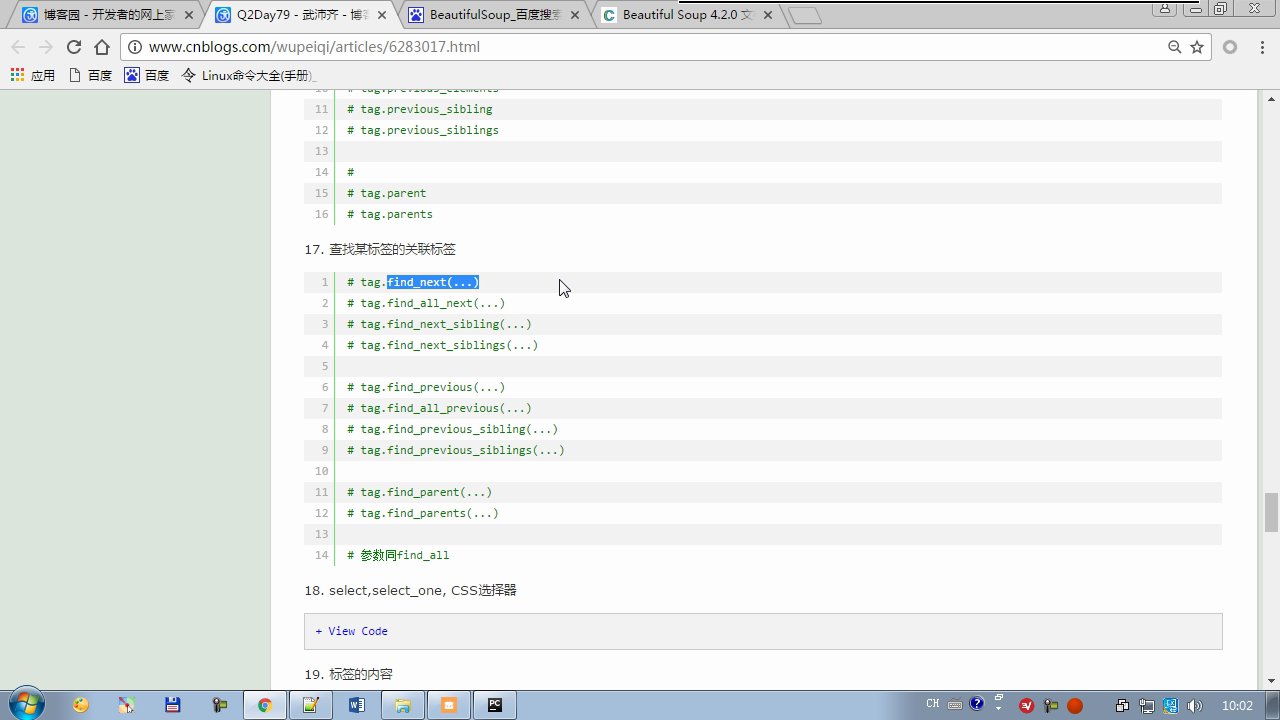This screenshot has height=720, width=1280.
Task: Click the page vertical scrollbar thumb
Action: point(1271,512)
